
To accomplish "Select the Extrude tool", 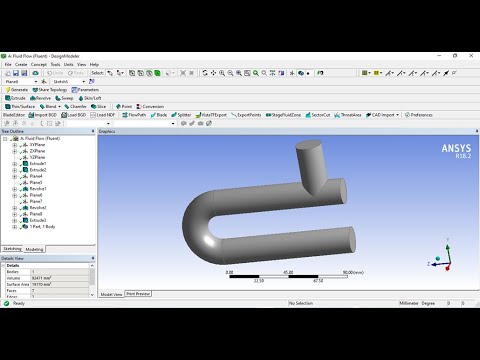I will [x=15, y=98].
